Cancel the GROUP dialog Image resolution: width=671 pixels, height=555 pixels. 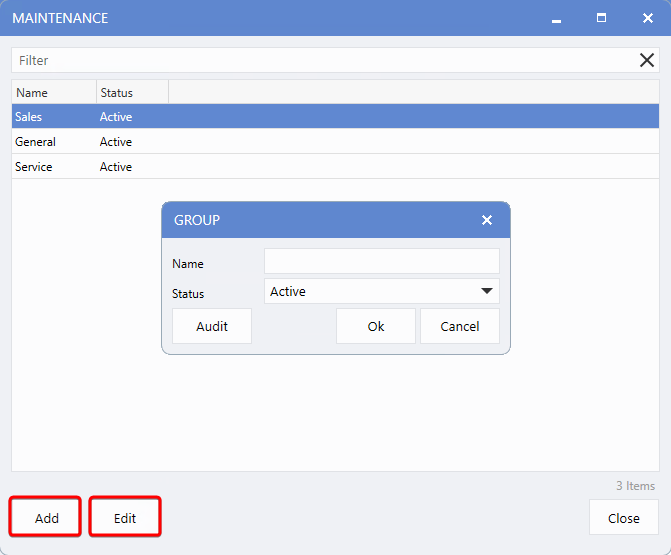tap(460, 326)
